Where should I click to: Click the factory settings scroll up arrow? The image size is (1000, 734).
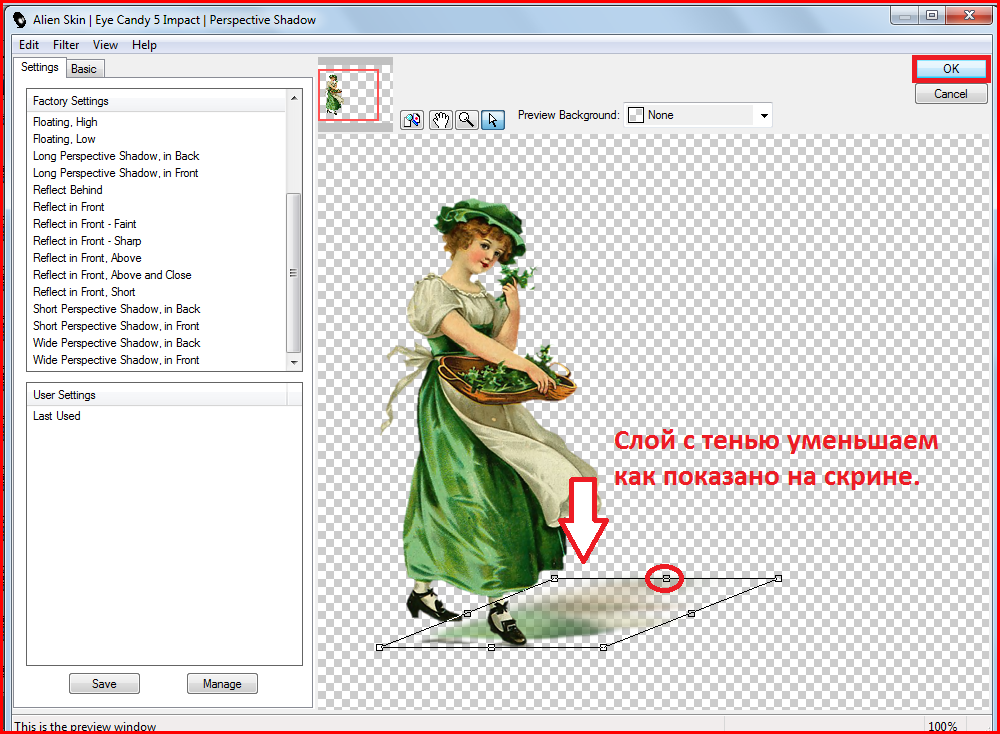(x=294, y=98)
